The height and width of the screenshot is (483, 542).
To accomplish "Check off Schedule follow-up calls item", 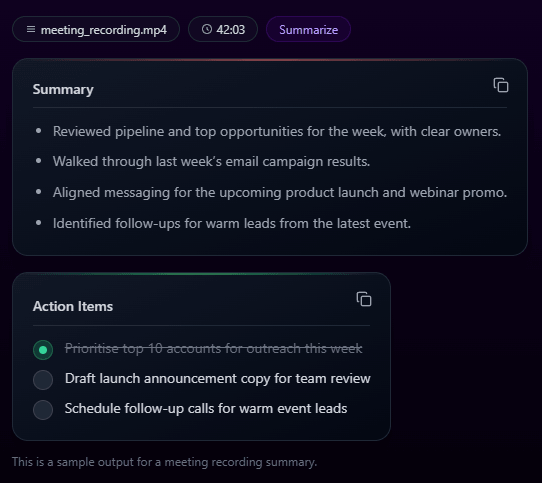I will [x=43, y=410].
